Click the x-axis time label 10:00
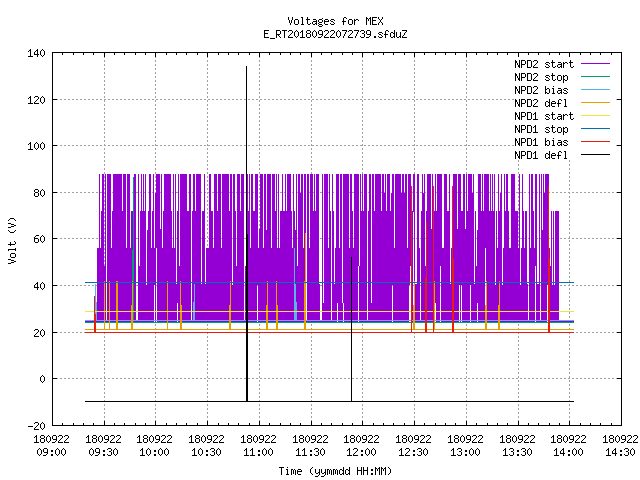The height and width of the screenshot is (480, 640). [x=154, y=452]
